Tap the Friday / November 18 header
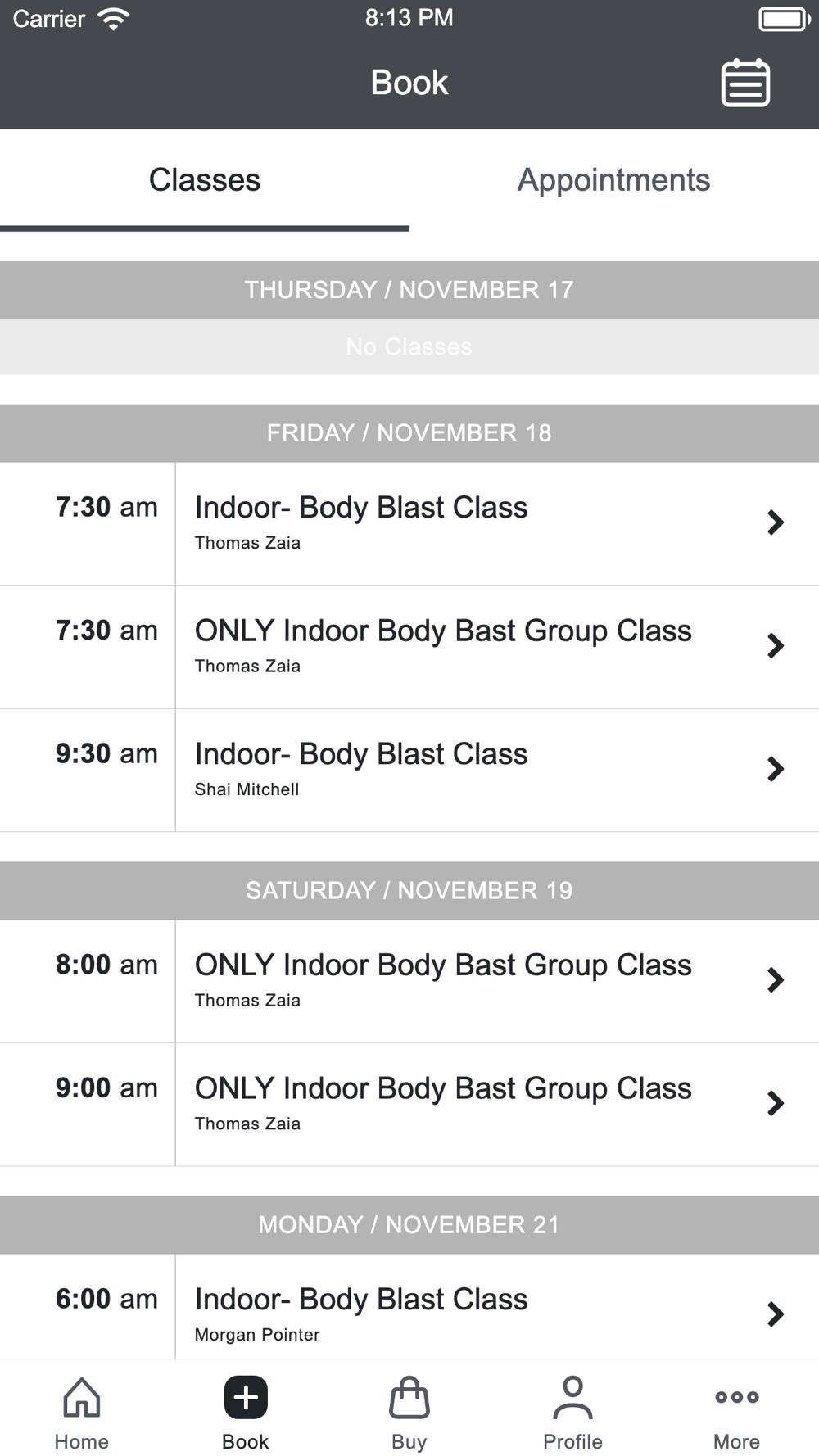The image size is (819, 1456). coord(409,433)
